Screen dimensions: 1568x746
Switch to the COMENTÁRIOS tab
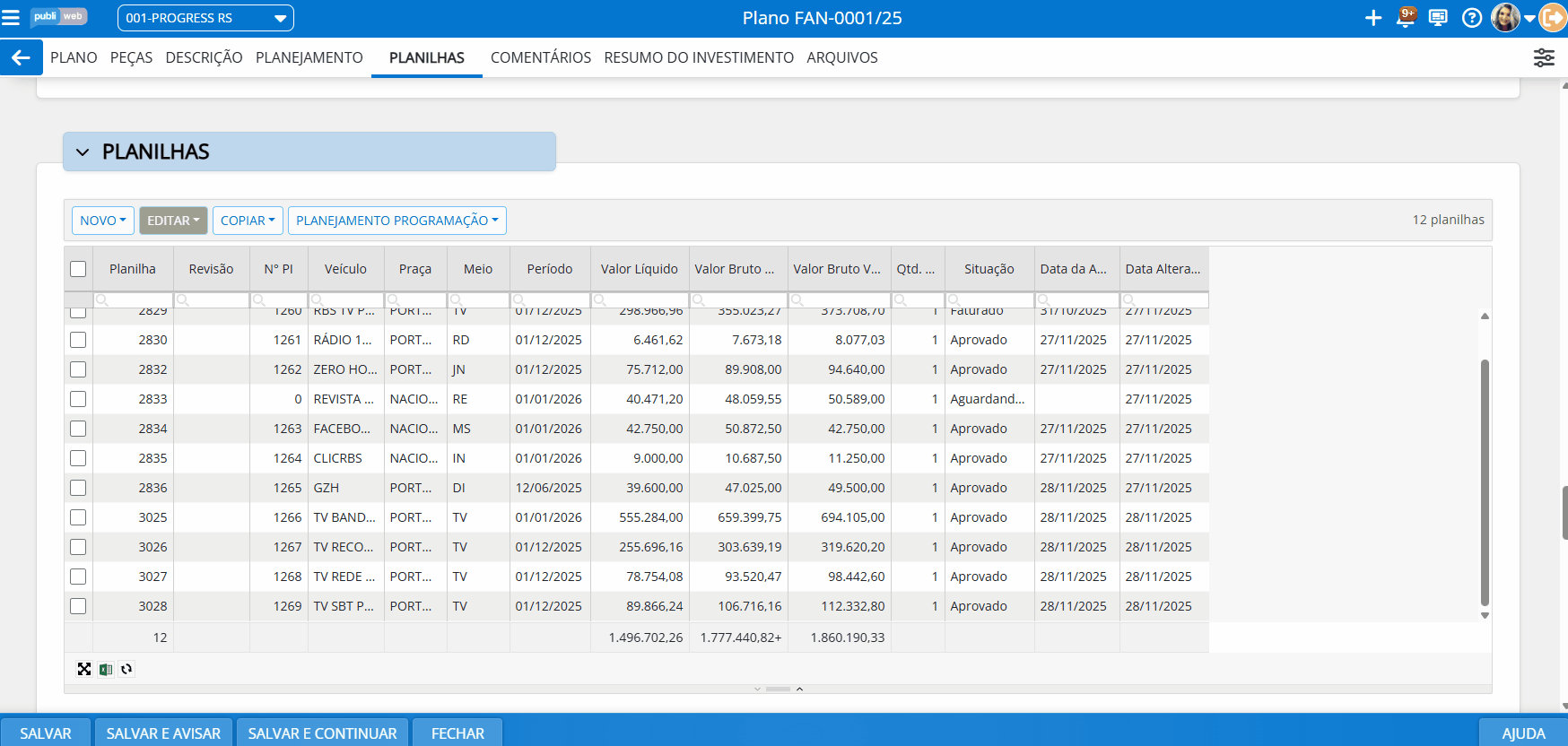point(540,57)
